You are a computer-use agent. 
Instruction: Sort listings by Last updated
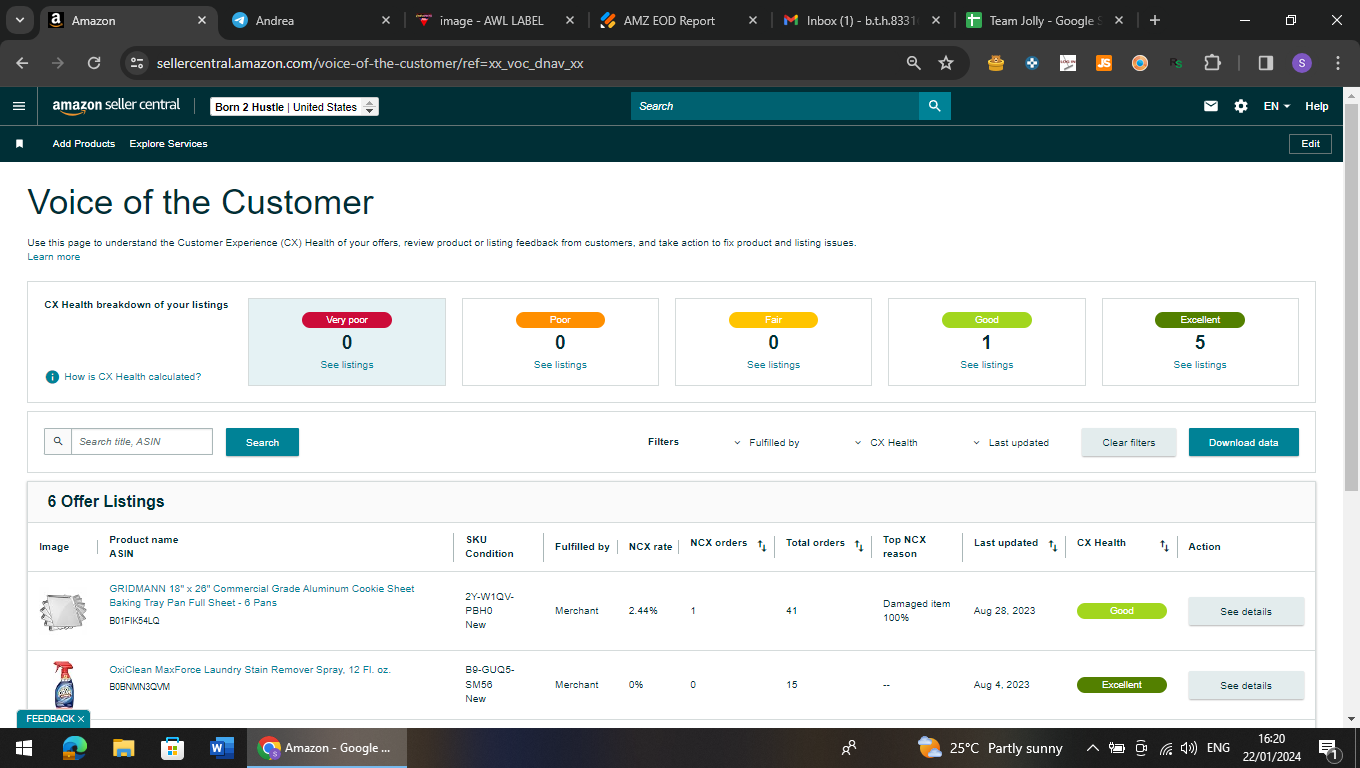coord(1053,546)
